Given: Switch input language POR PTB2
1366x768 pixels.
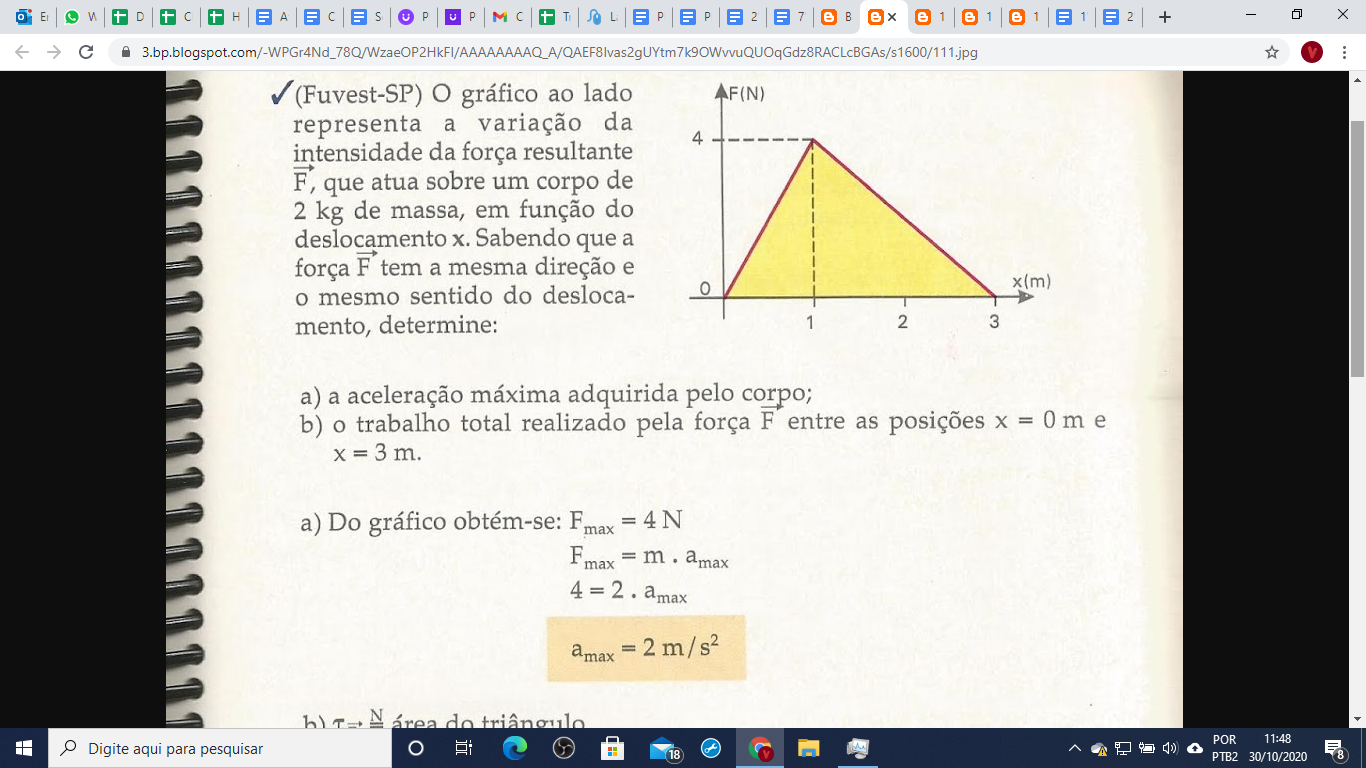Looking at the screenshot, I should pos(1224,748).
